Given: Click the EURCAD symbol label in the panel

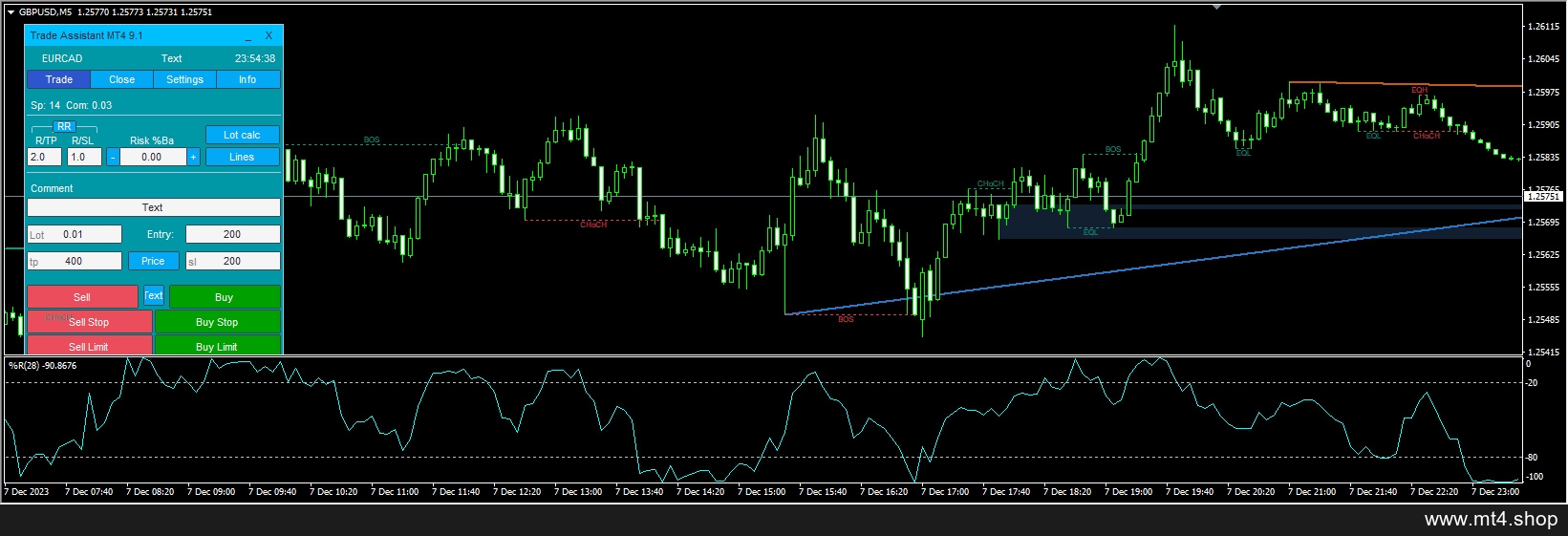Looking at the screenshot, I should click(x=62, y=58).
